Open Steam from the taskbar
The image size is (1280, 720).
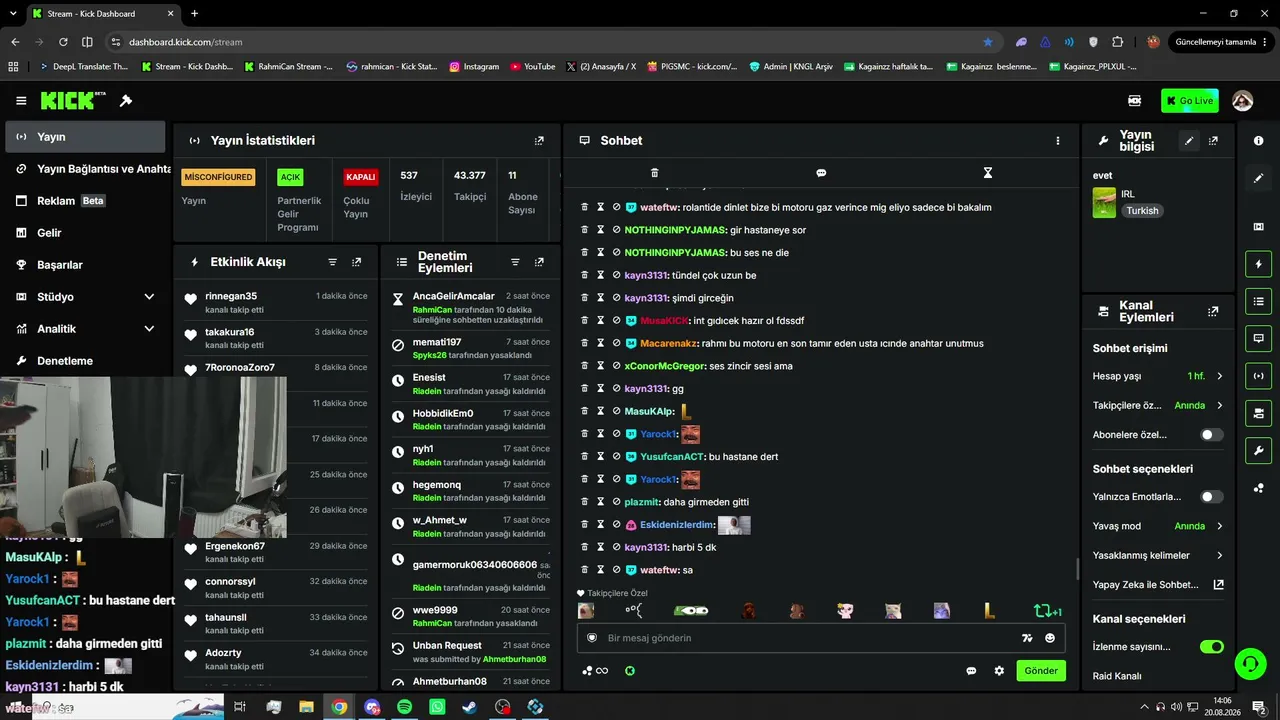[x=469, y=707]
